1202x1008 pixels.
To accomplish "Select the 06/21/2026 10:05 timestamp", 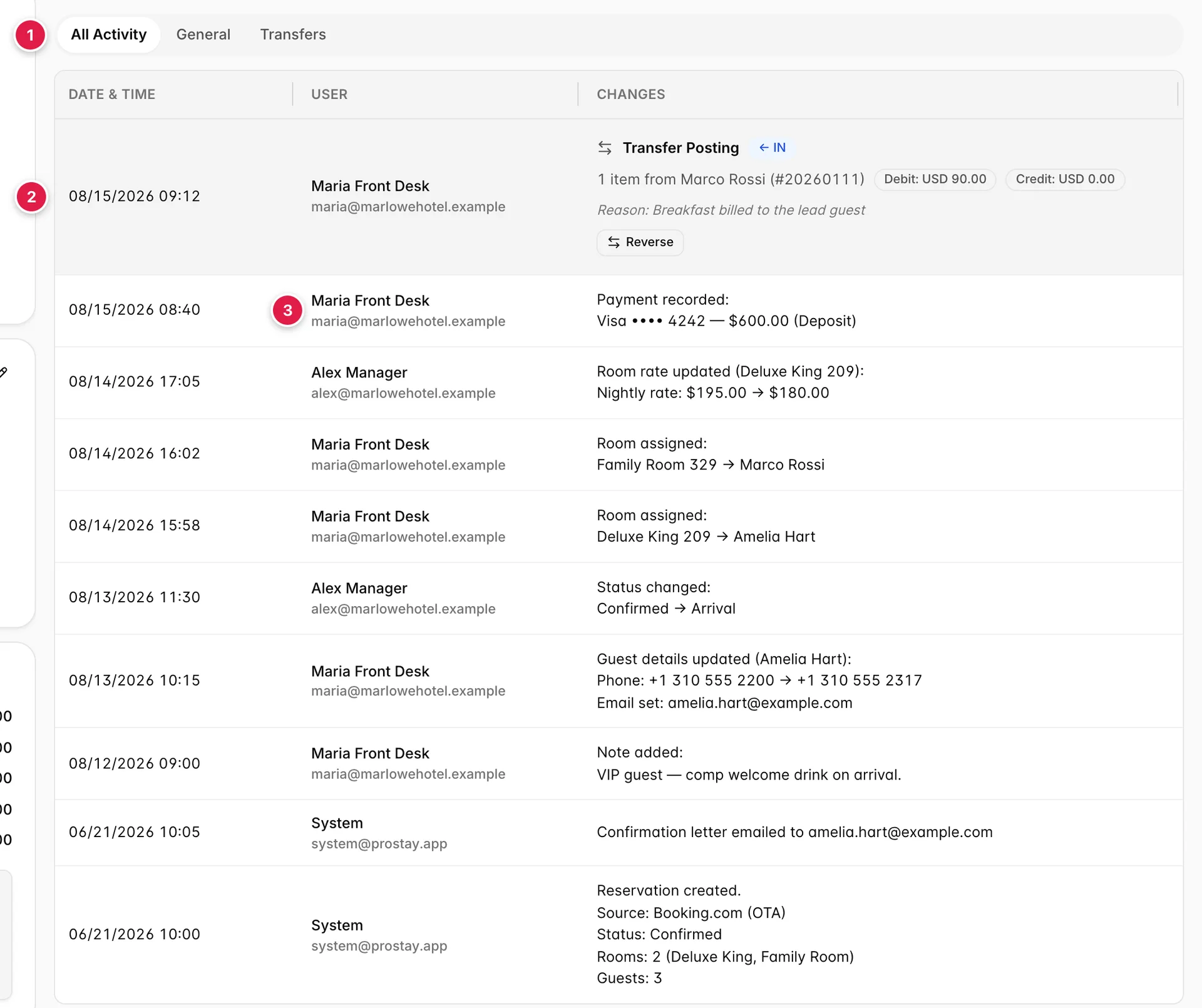I will [x=135, y=832].
